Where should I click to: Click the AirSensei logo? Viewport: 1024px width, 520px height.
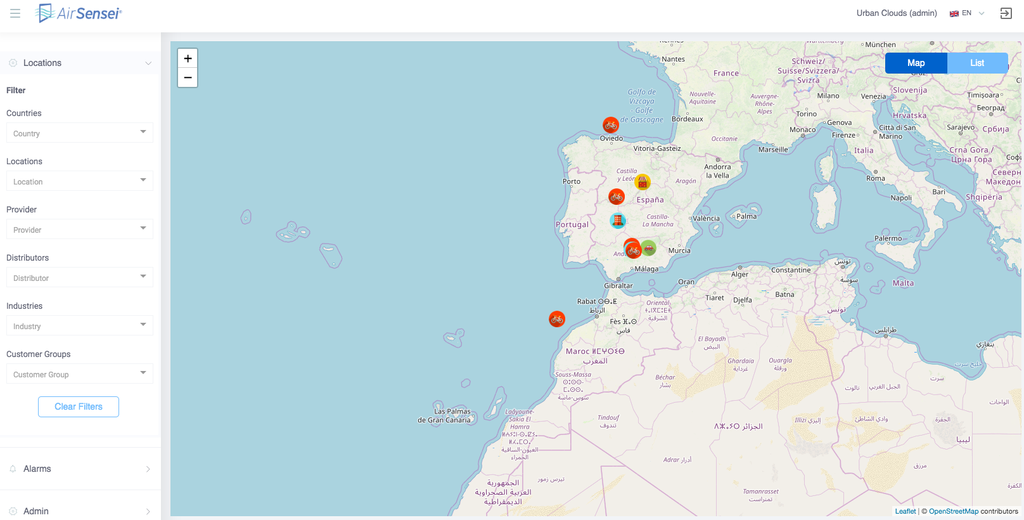79,13
